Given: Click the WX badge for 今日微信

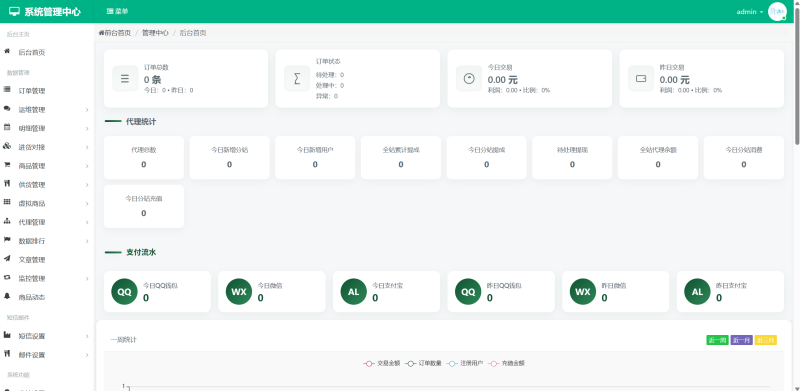Looking at the screenshot, I should point(239,291).
